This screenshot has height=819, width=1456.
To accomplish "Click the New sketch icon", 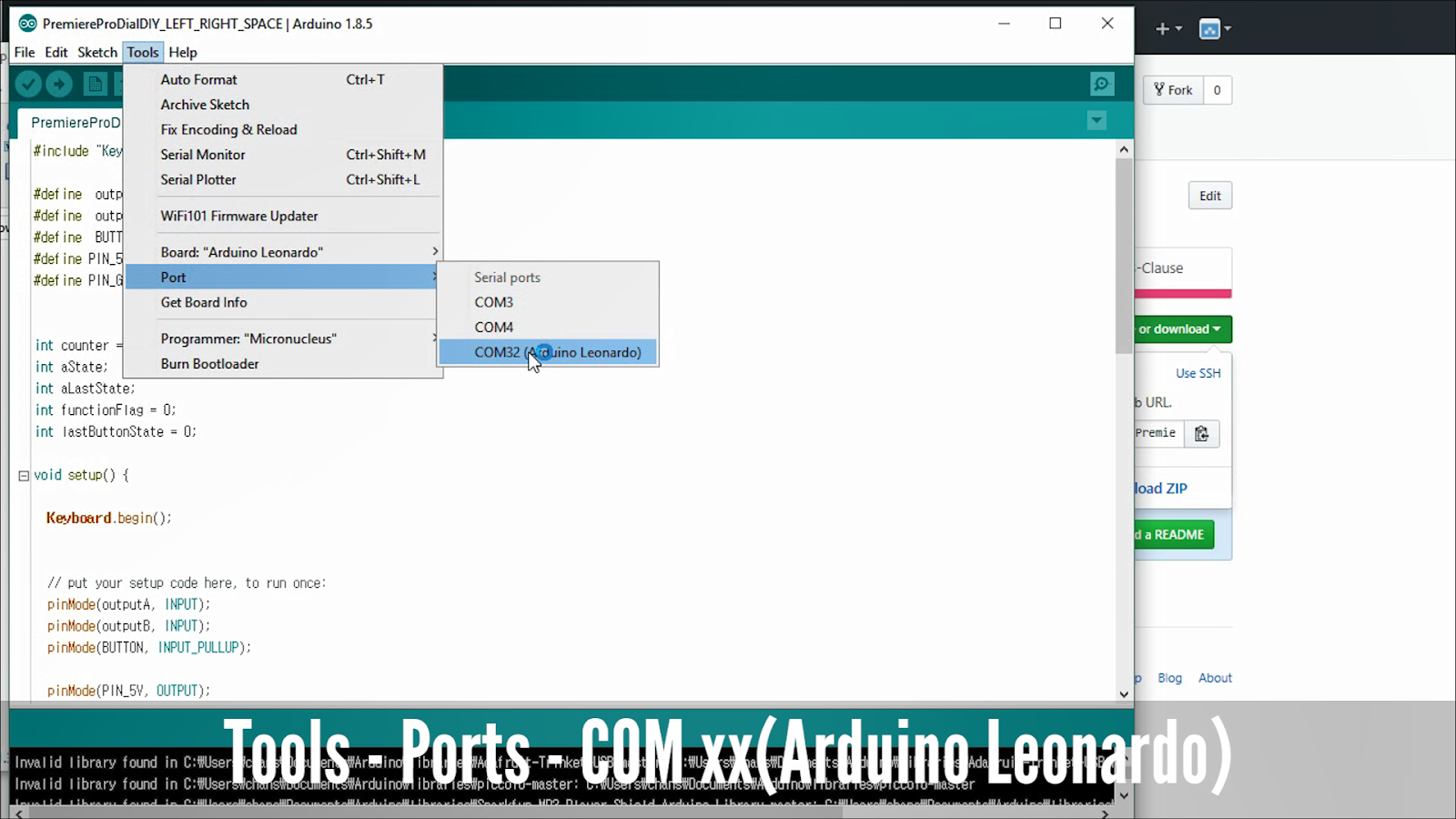I will coord(95,85).
